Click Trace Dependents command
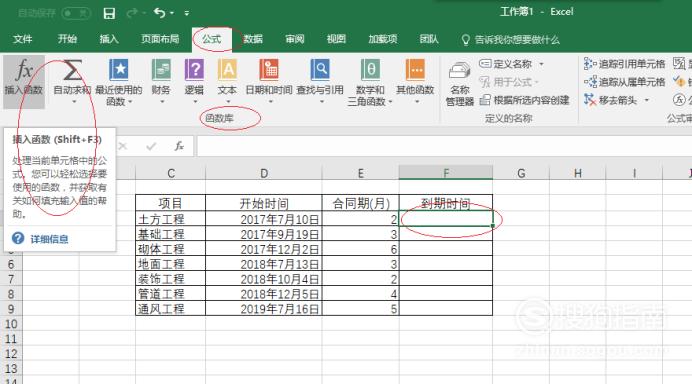The width and height of the screenshot is (692, 384). 624,82
